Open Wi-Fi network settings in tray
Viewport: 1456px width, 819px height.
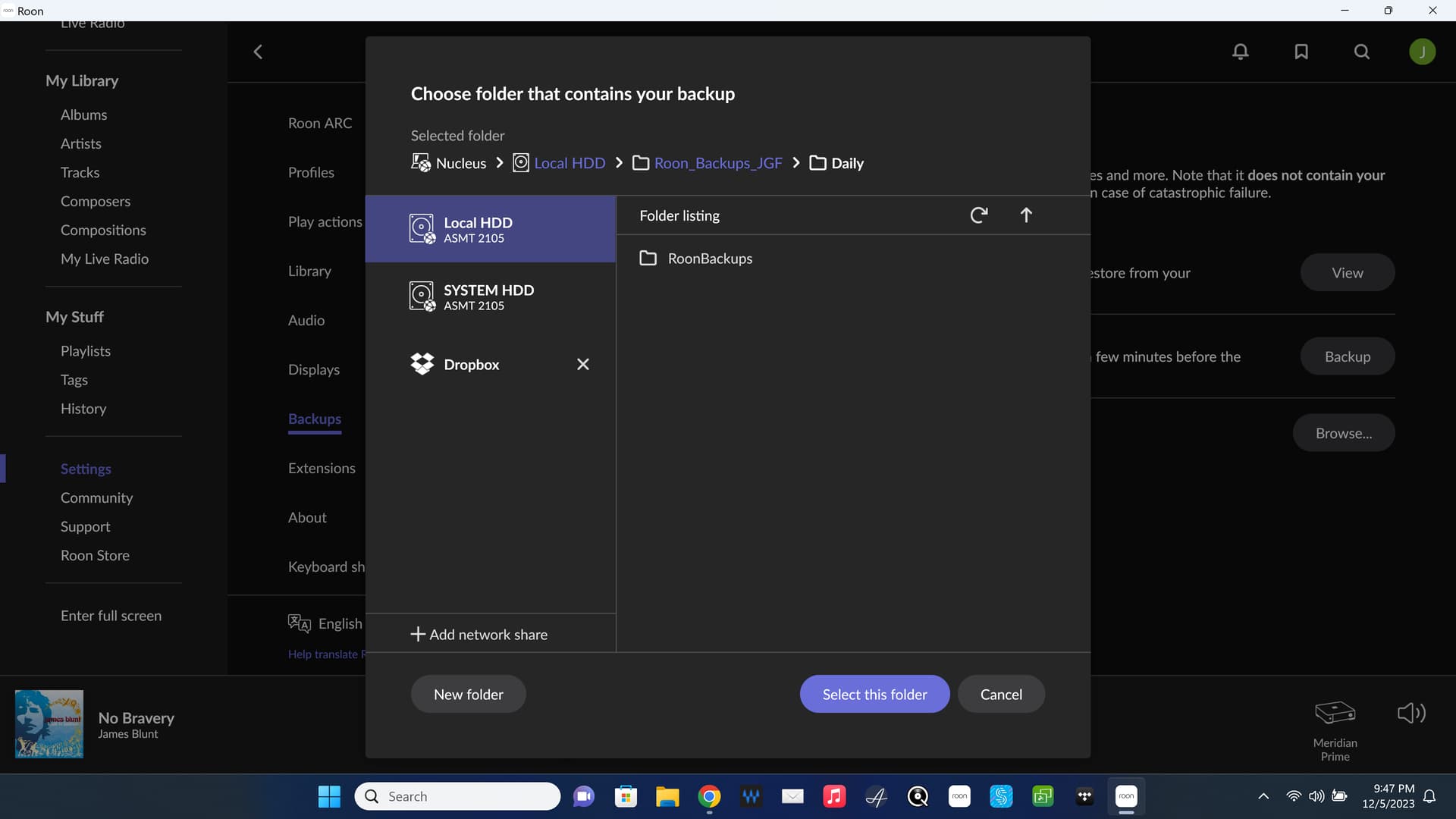(x=1294, y=796)
